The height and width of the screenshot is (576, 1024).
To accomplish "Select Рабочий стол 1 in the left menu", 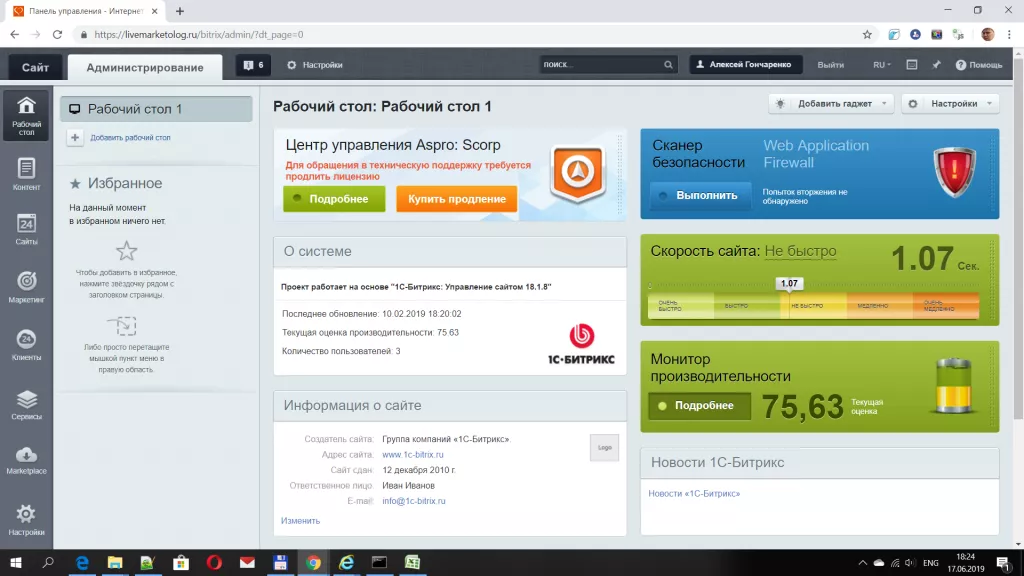I will click(156, 109).
